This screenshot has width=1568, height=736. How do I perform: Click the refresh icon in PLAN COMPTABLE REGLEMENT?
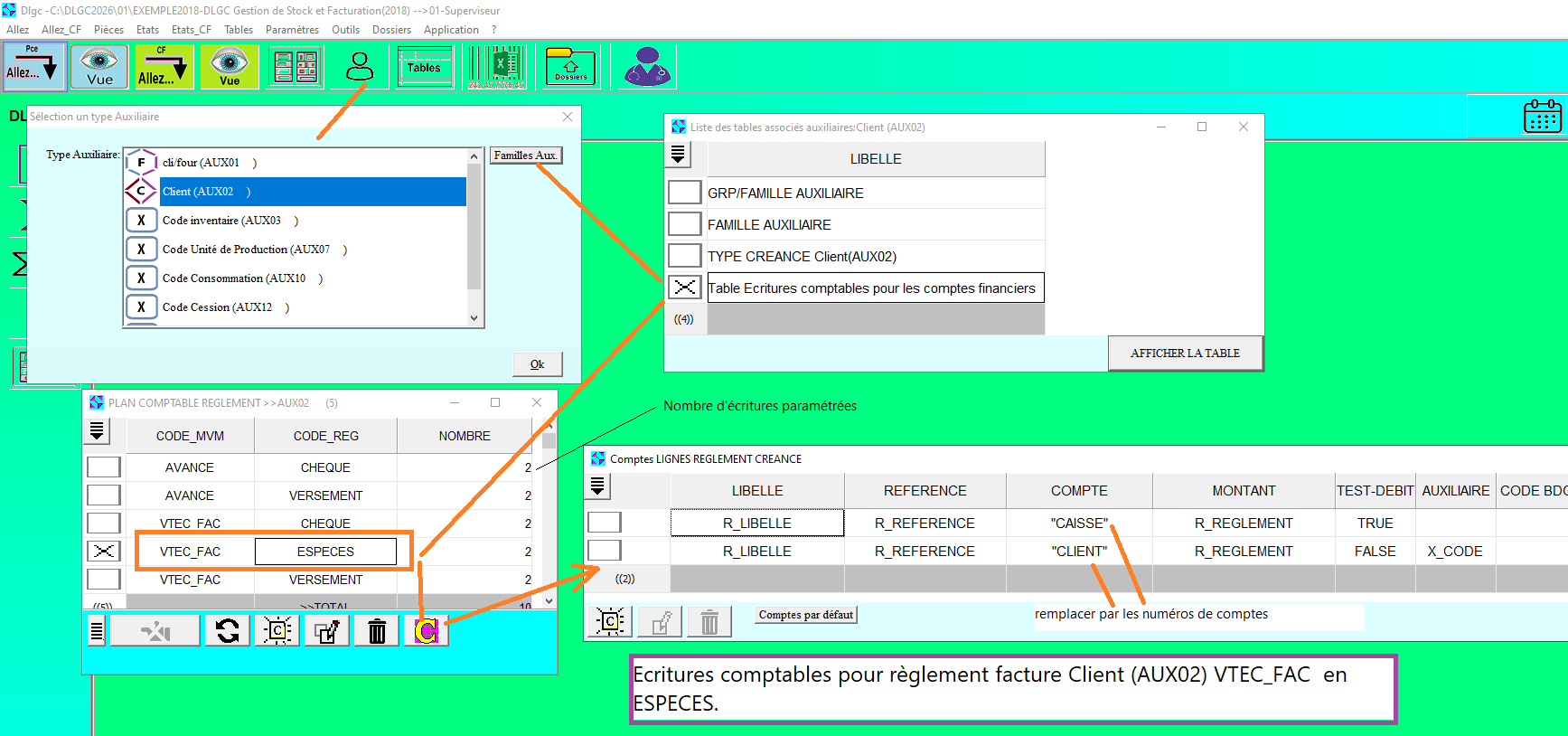[x=228, y=630]
